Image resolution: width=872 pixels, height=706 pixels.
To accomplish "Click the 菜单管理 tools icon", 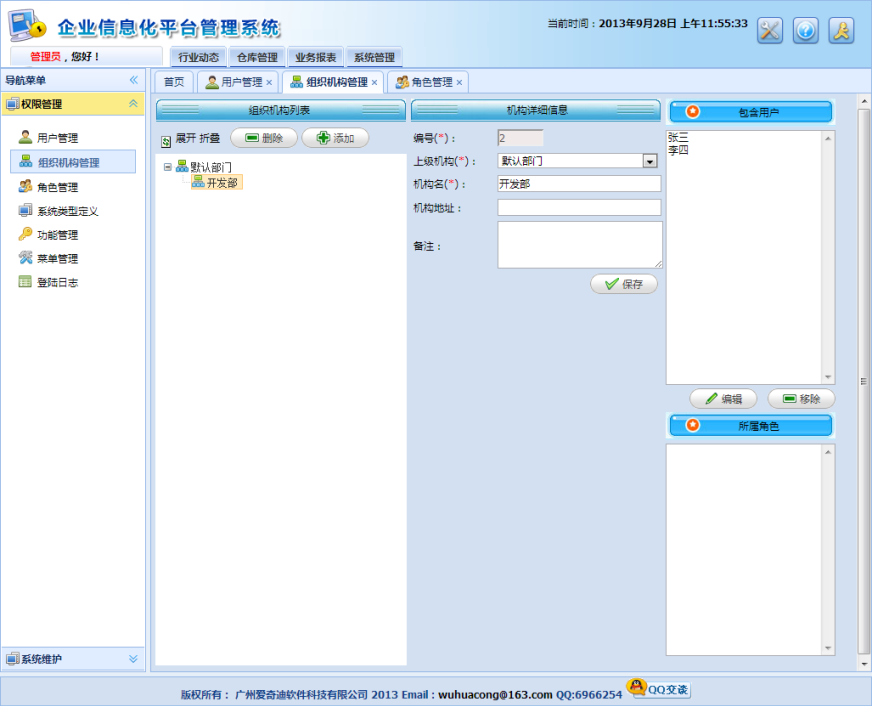I will pyautogui.click(x=25, y=257).
